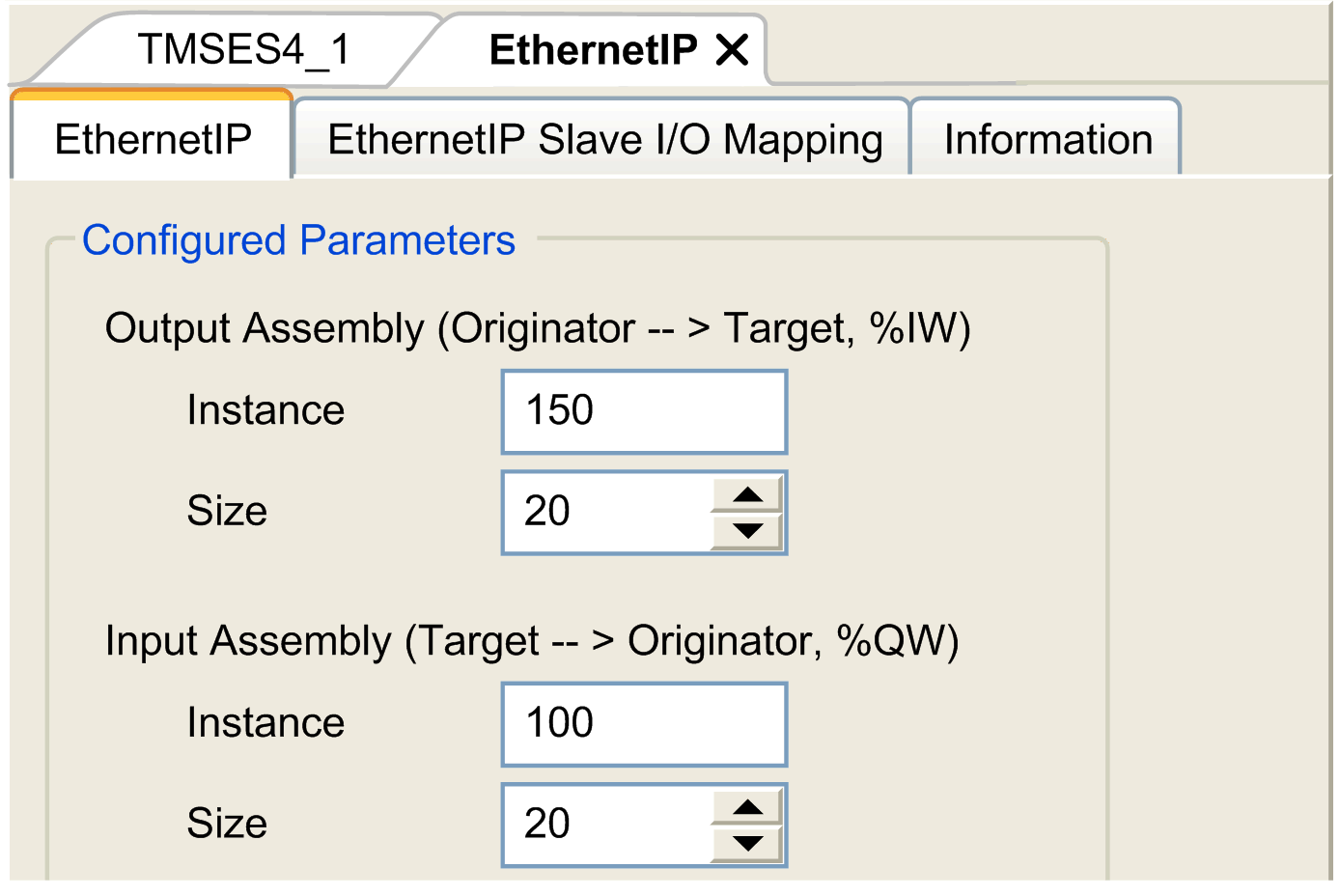The width and height of the screenshot is (1340, 896).
Task: Click the Instance label under Output Assembly
Action: (x=265, y=411)
